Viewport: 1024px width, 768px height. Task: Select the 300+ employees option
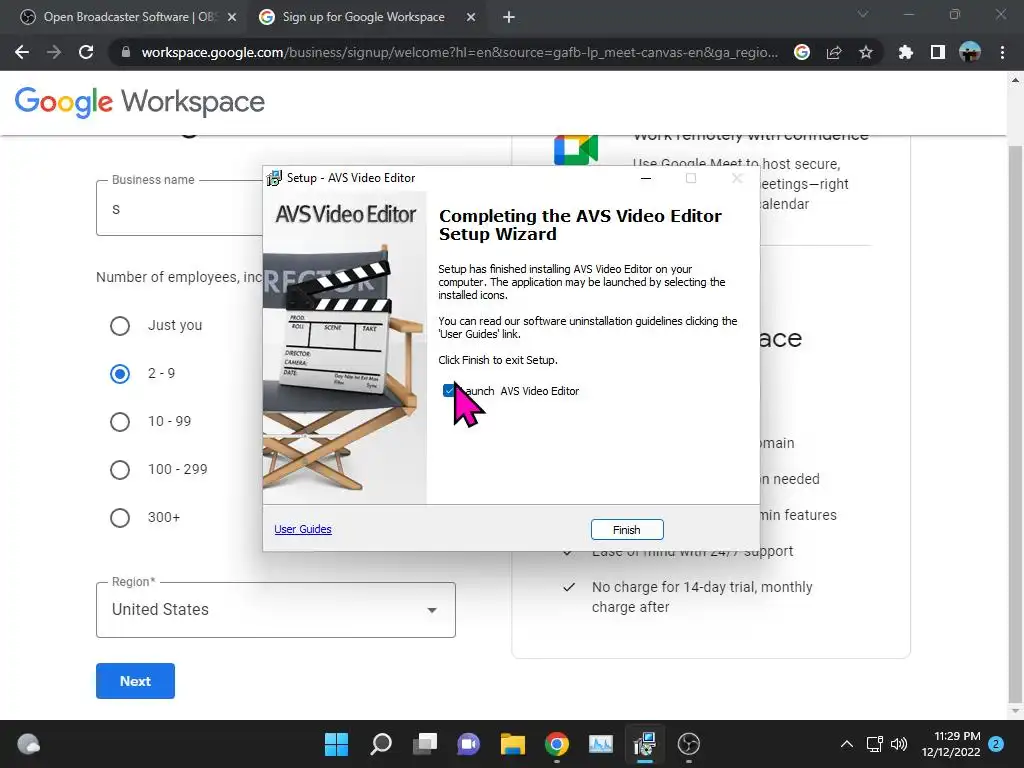(120, 518)
